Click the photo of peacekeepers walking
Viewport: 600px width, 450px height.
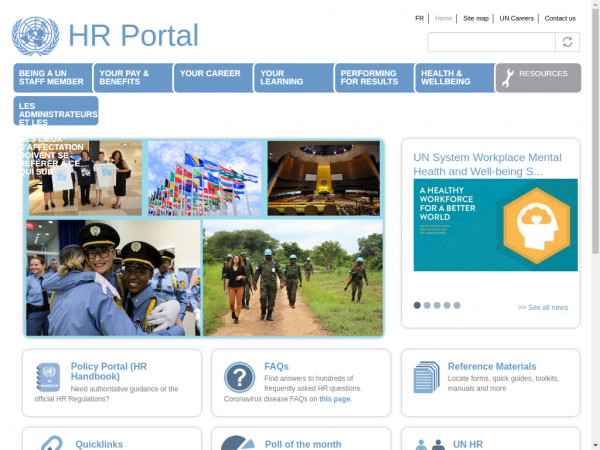[x=293, y=278]
